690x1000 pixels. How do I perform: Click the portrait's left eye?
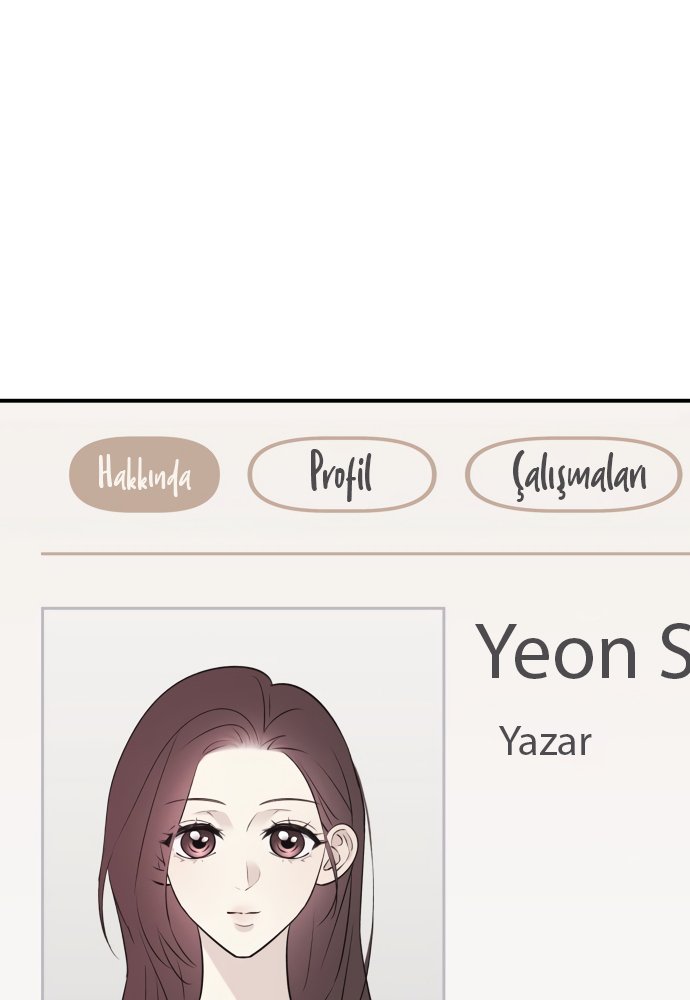(196, 842)
